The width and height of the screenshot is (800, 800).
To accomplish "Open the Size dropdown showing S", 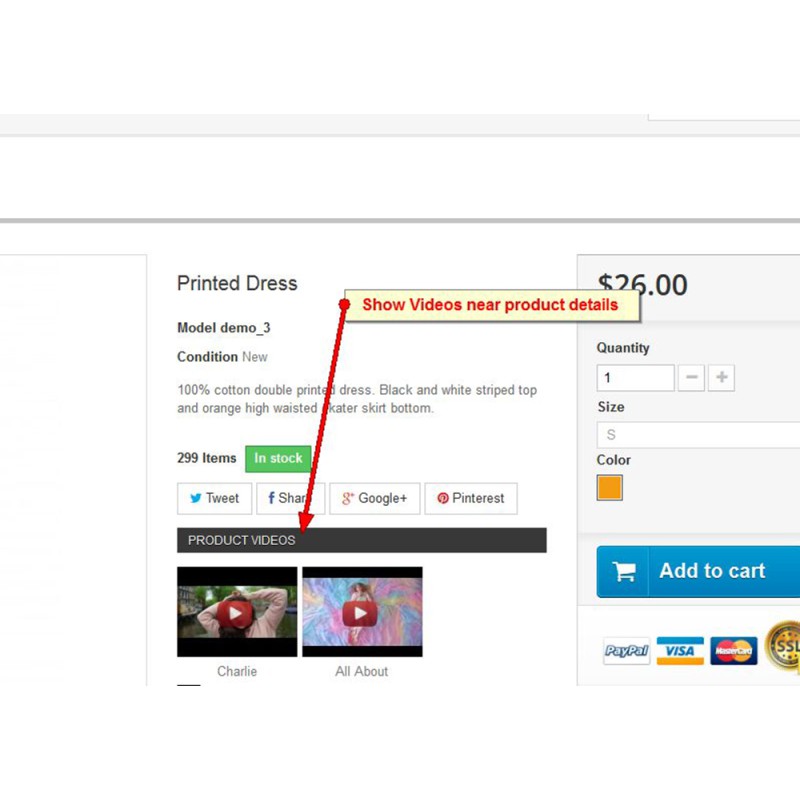I will [698, 435].
